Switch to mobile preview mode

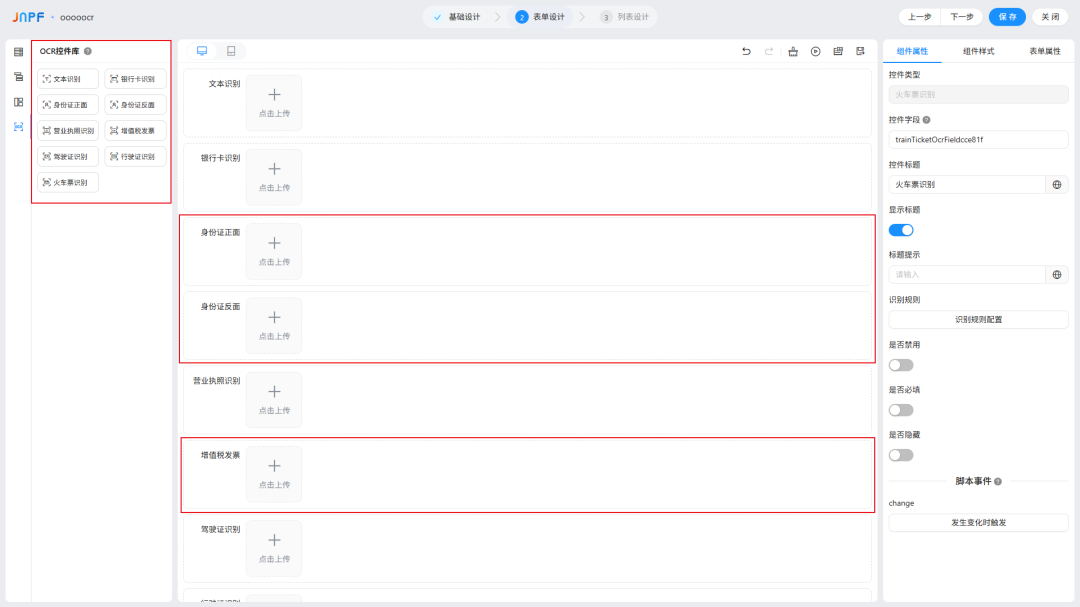click(x=231, y=51)
